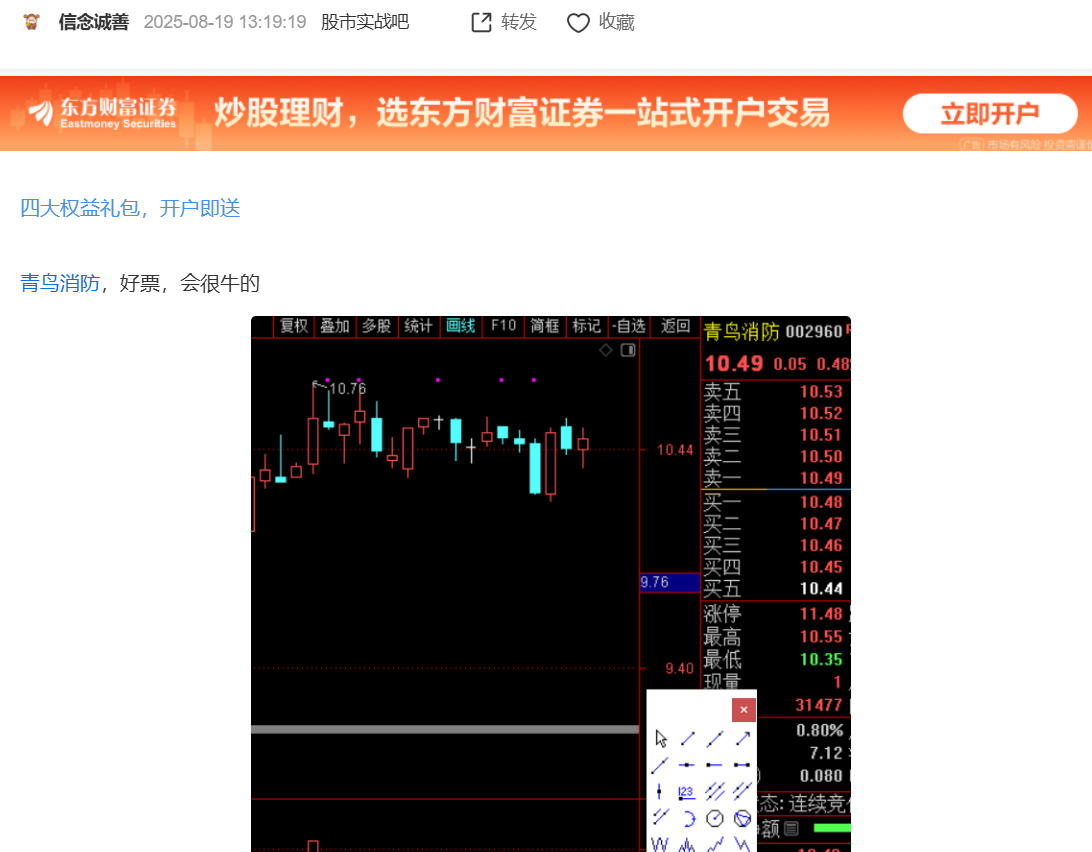Click the stock code 002960
Viewport: 1092px width, 852px height.
tap(814, 332)
